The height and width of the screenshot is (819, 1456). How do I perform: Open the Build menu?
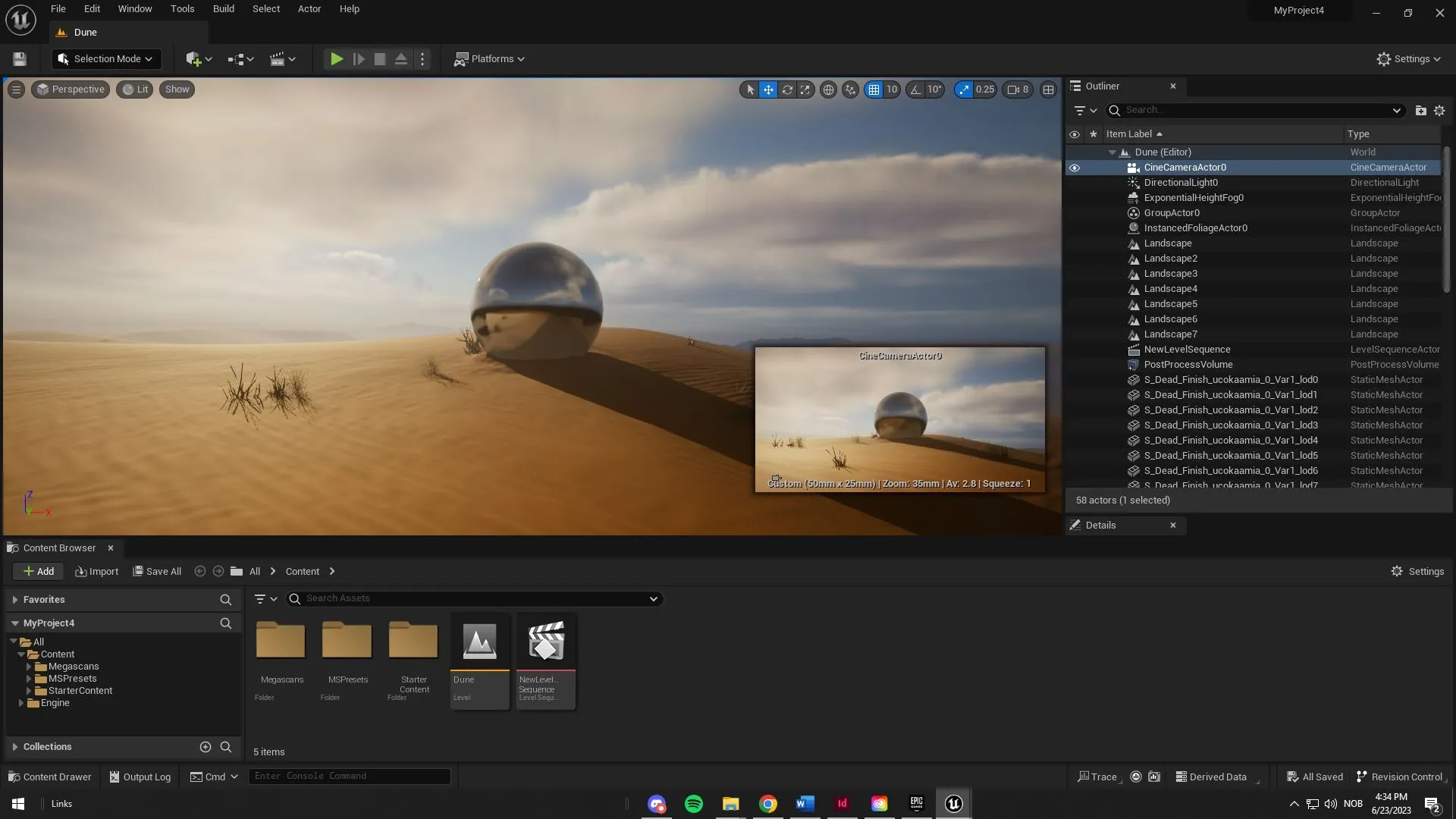224,9
